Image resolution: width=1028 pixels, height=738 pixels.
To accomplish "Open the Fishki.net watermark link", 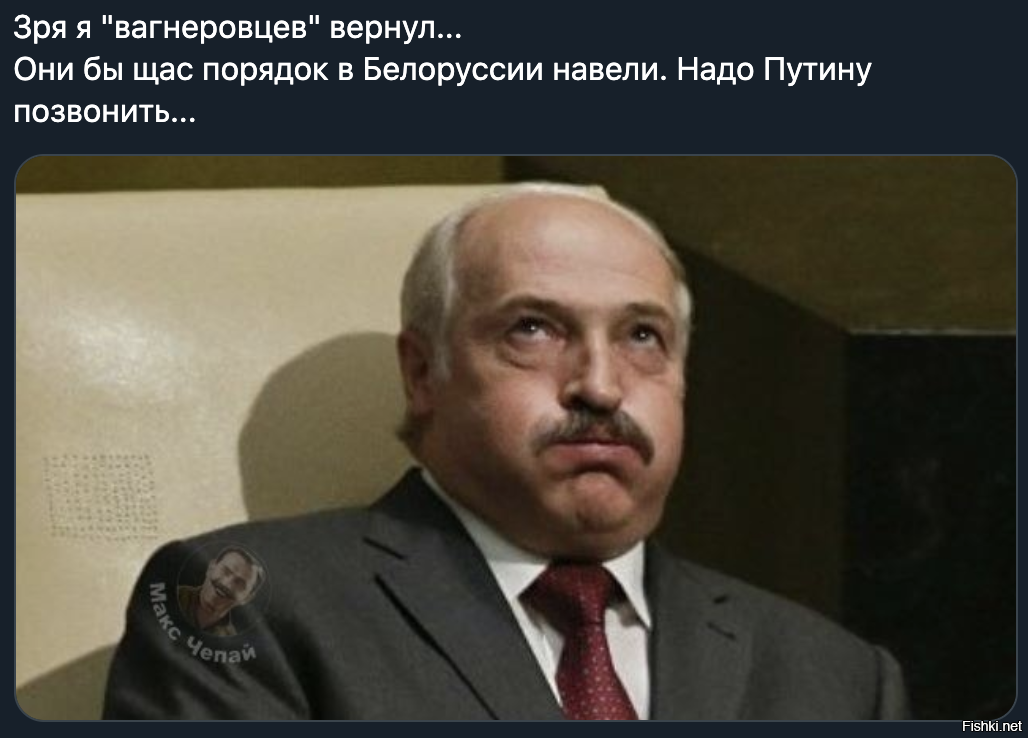I will click(991, 726).
